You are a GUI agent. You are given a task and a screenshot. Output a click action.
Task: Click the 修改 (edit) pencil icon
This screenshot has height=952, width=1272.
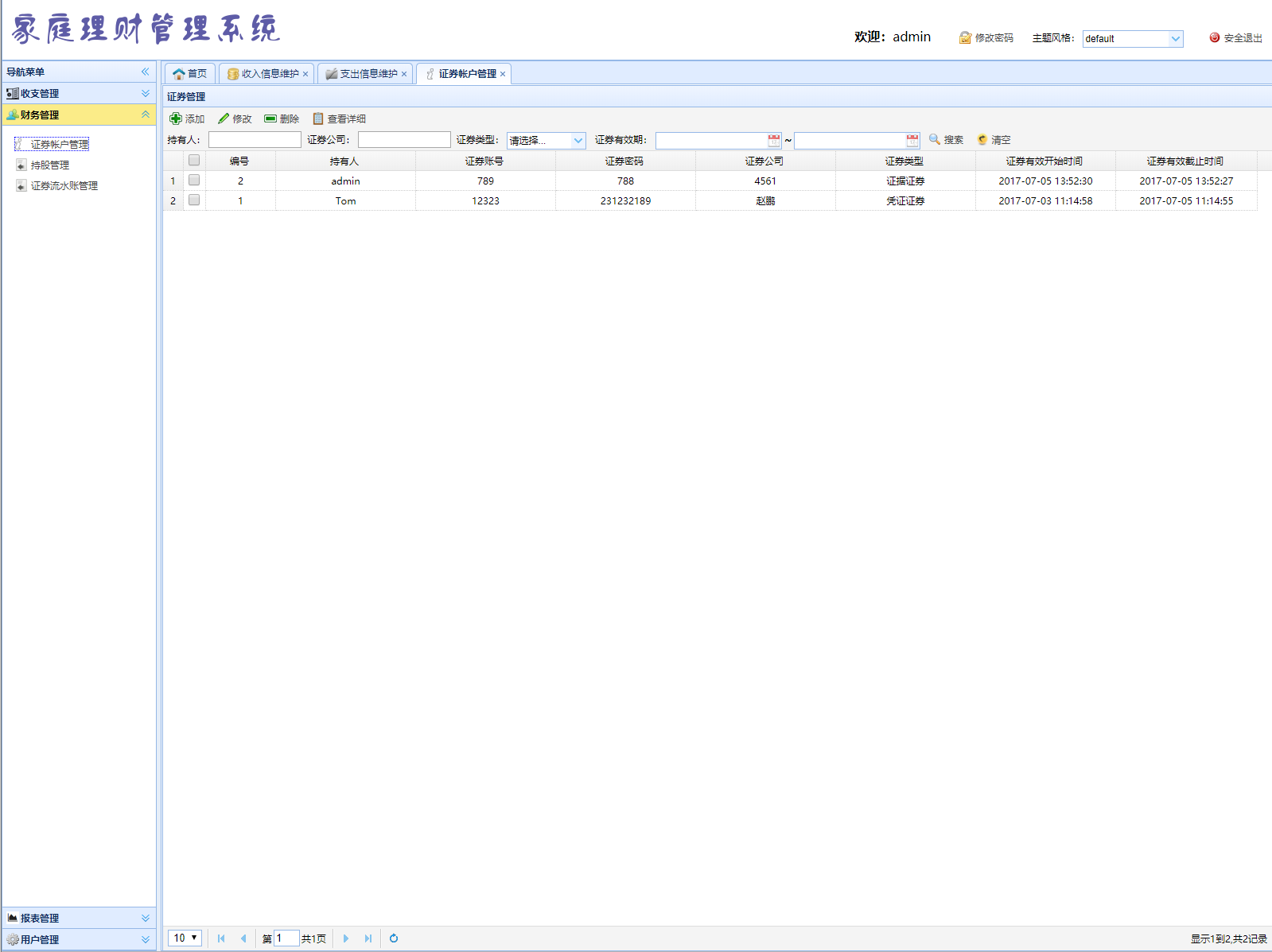(224, 119)
